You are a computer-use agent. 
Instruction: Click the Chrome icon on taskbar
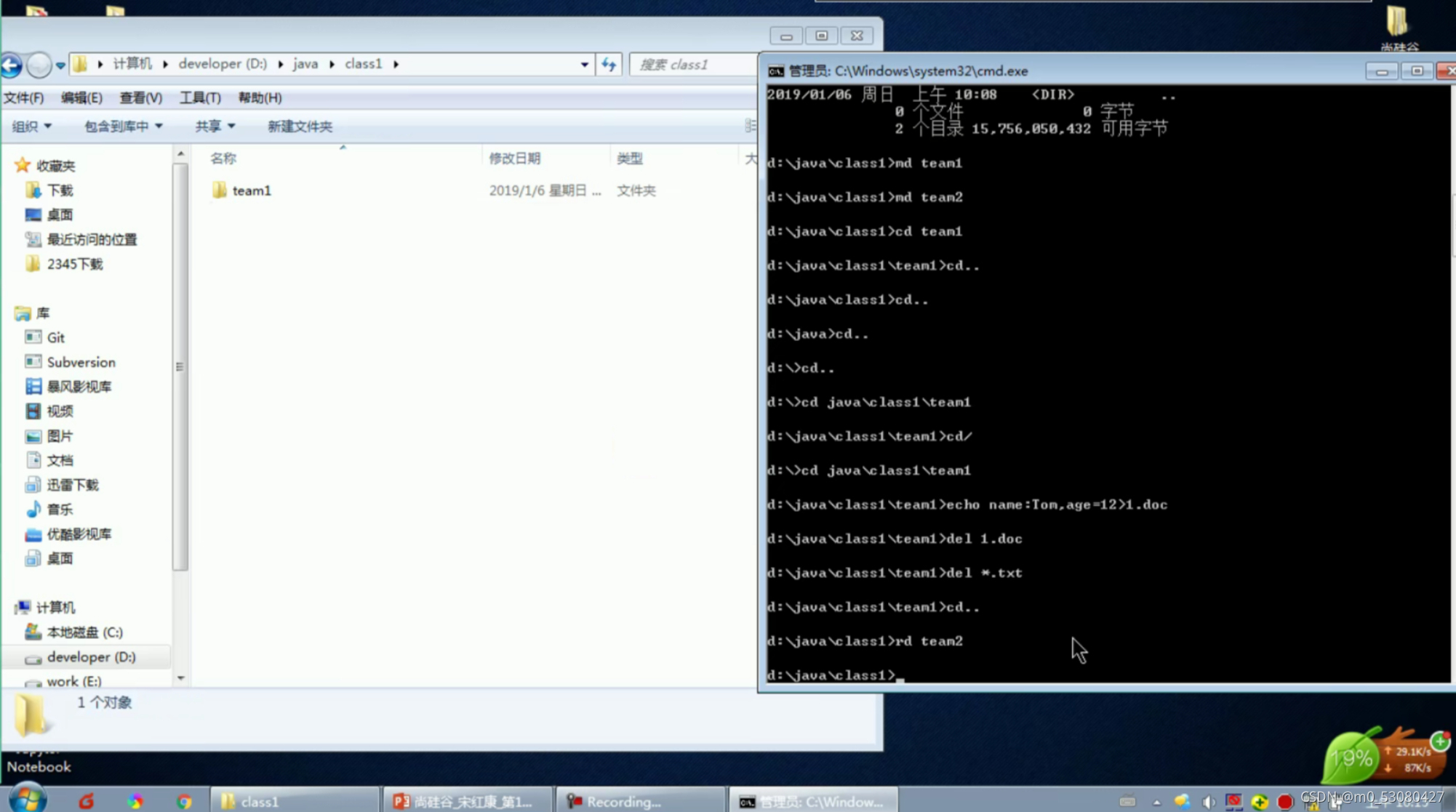(184, 801)
